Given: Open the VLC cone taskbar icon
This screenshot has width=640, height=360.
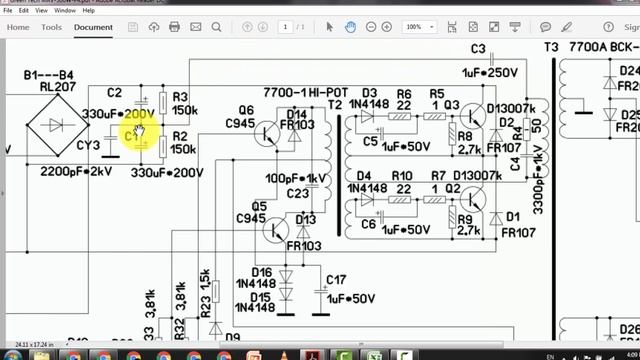Looking at the screenshot, I should pyautogui.click(x=284, y=356).
